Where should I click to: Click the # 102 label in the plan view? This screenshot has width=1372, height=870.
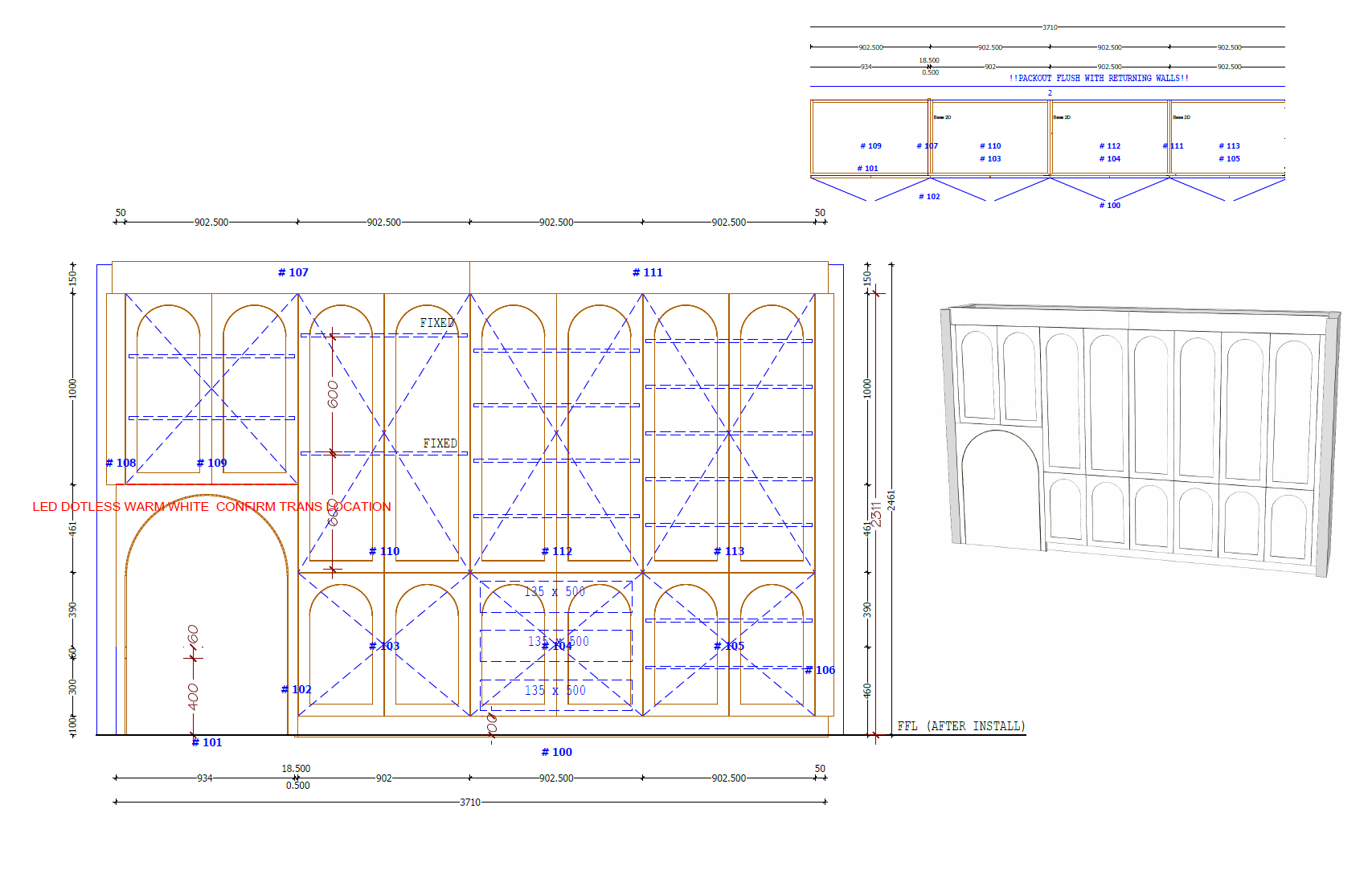pos(929,196)
